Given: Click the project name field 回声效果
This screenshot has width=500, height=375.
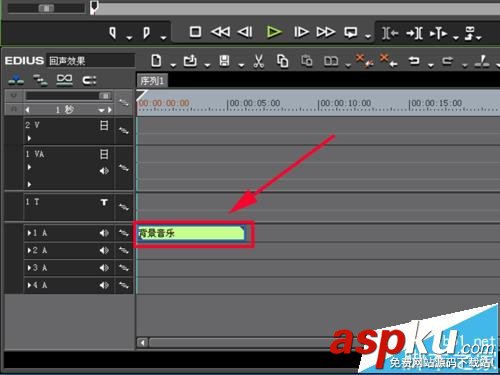Looking at the screenshot, I should (x=90, y=61).
